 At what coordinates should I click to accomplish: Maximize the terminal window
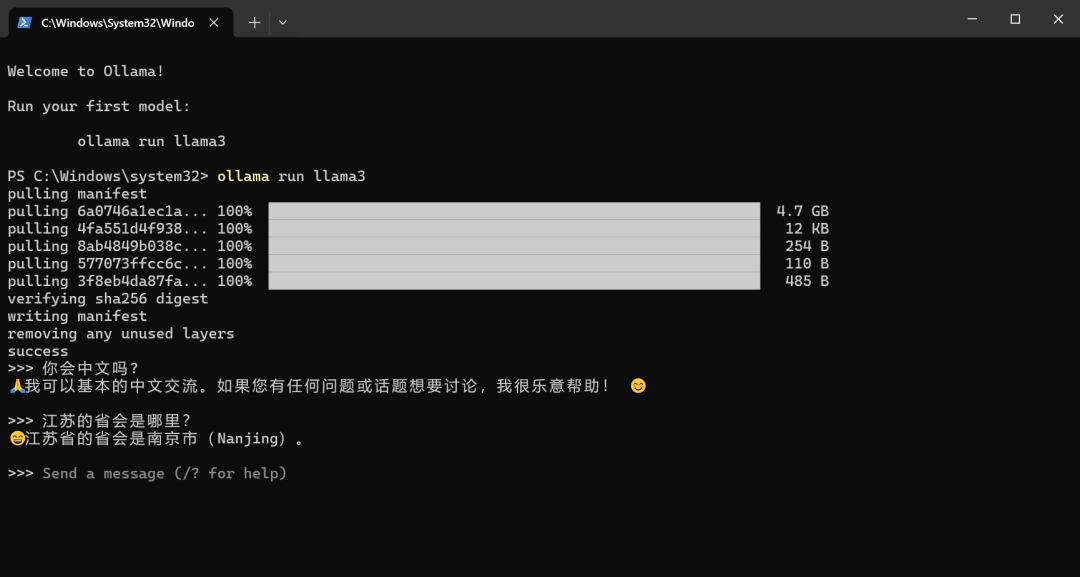pyautogui.click(x=1015, y=19)
